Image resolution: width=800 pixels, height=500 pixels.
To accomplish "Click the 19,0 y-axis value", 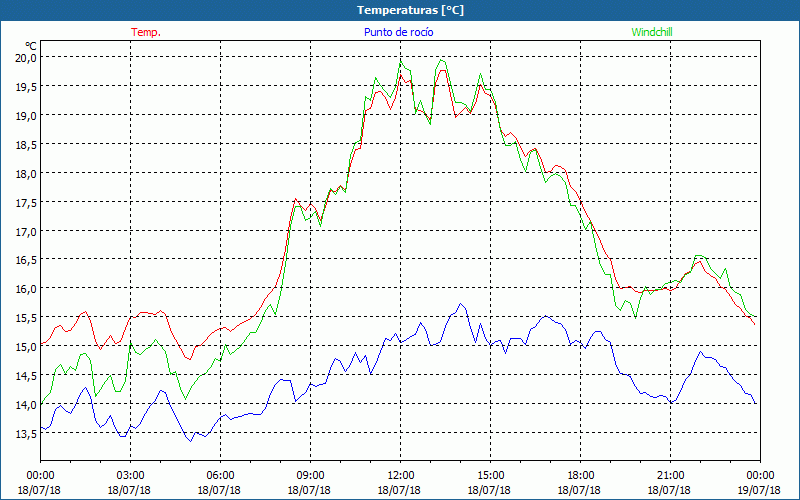I will click(26, 115).
